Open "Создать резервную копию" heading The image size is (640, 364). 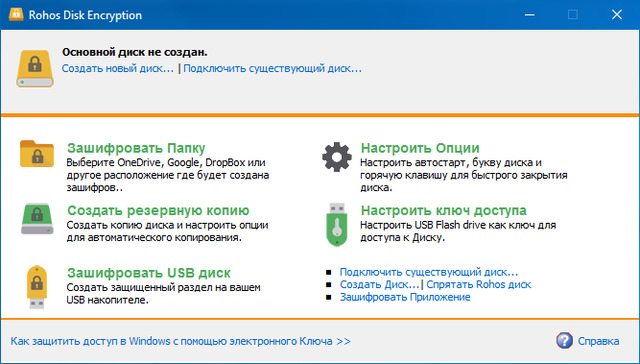point(158,210)
